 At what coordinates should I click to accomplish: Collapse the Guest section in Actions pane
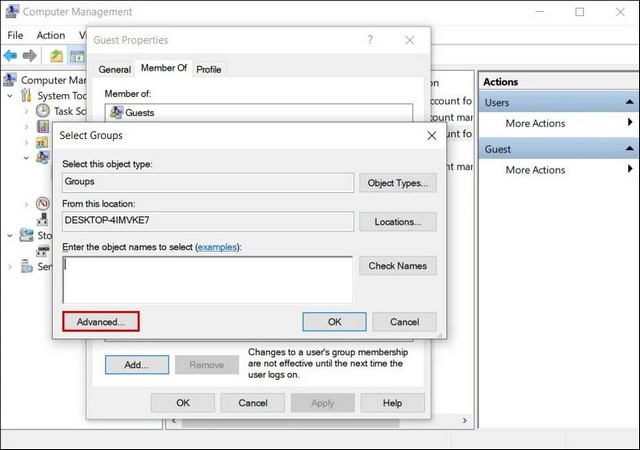[x=629, y=148]
